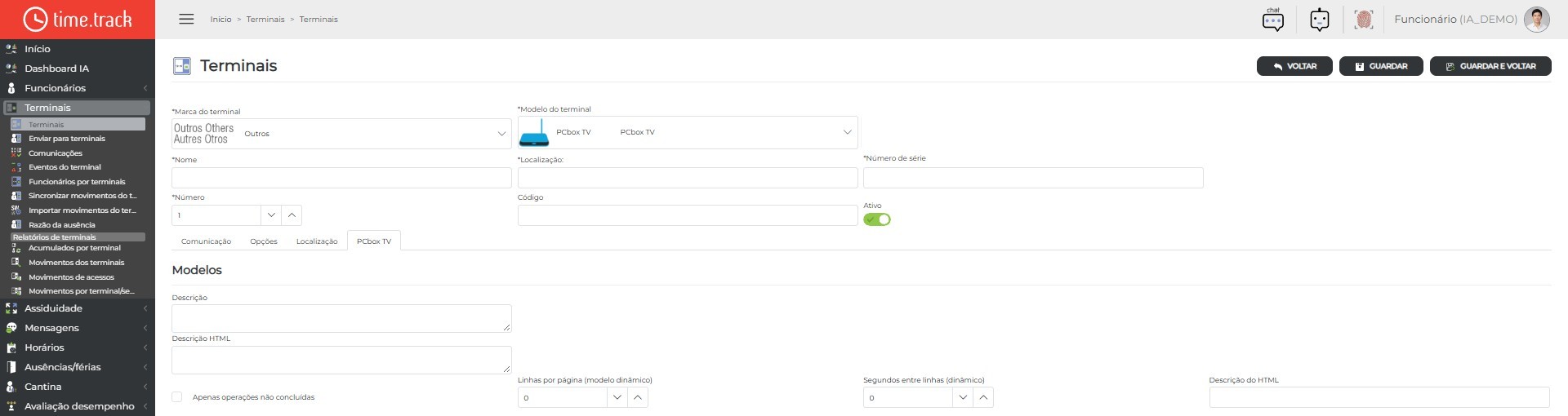Open the robot assistant icon
Viewport: 1568px width, 416px height.
pyautogui.click(x=1320, y=20)
